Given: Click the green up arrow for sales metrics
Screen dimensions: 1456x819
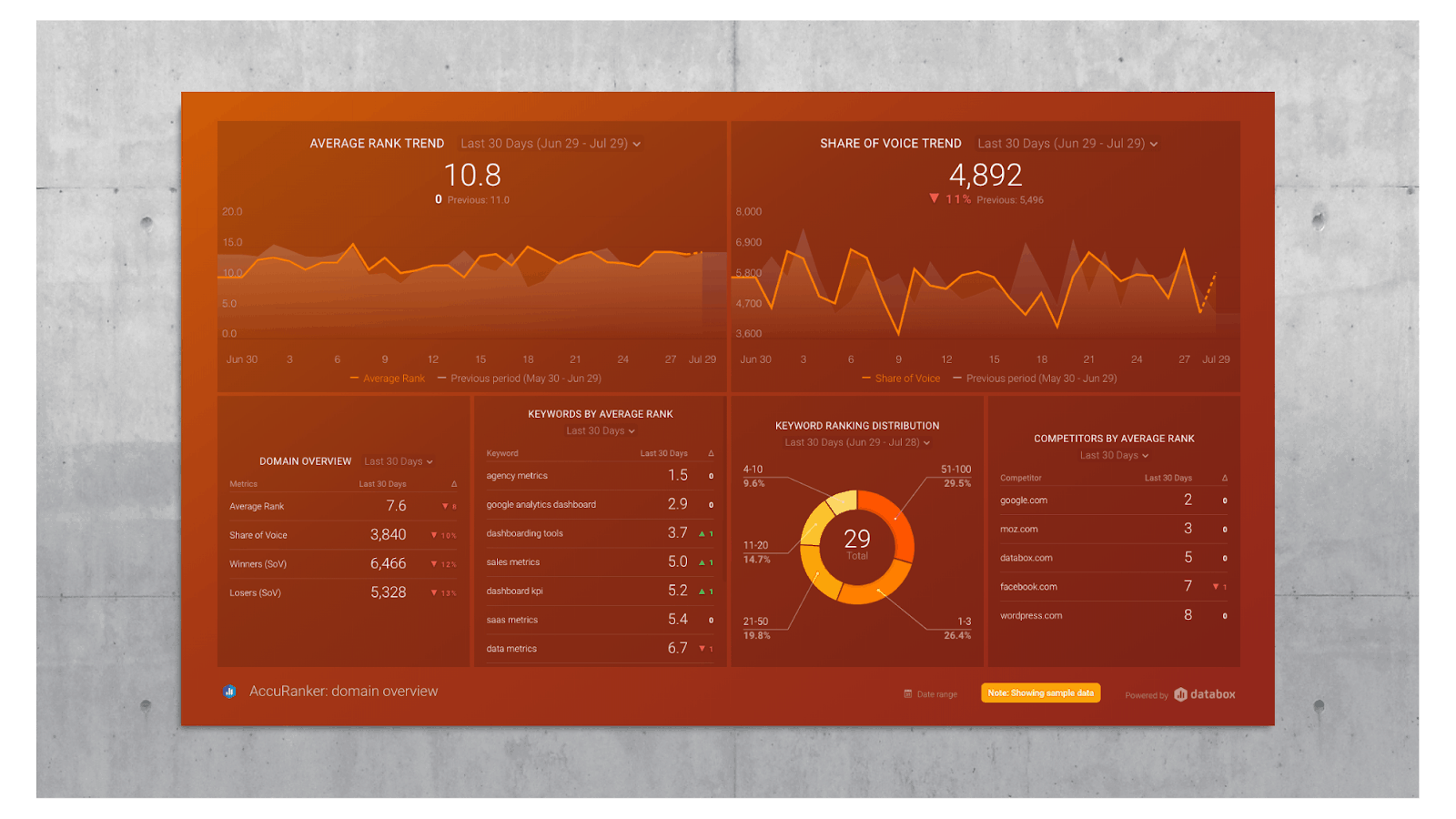Looking at the screenshot, I should tap(702, 563).
